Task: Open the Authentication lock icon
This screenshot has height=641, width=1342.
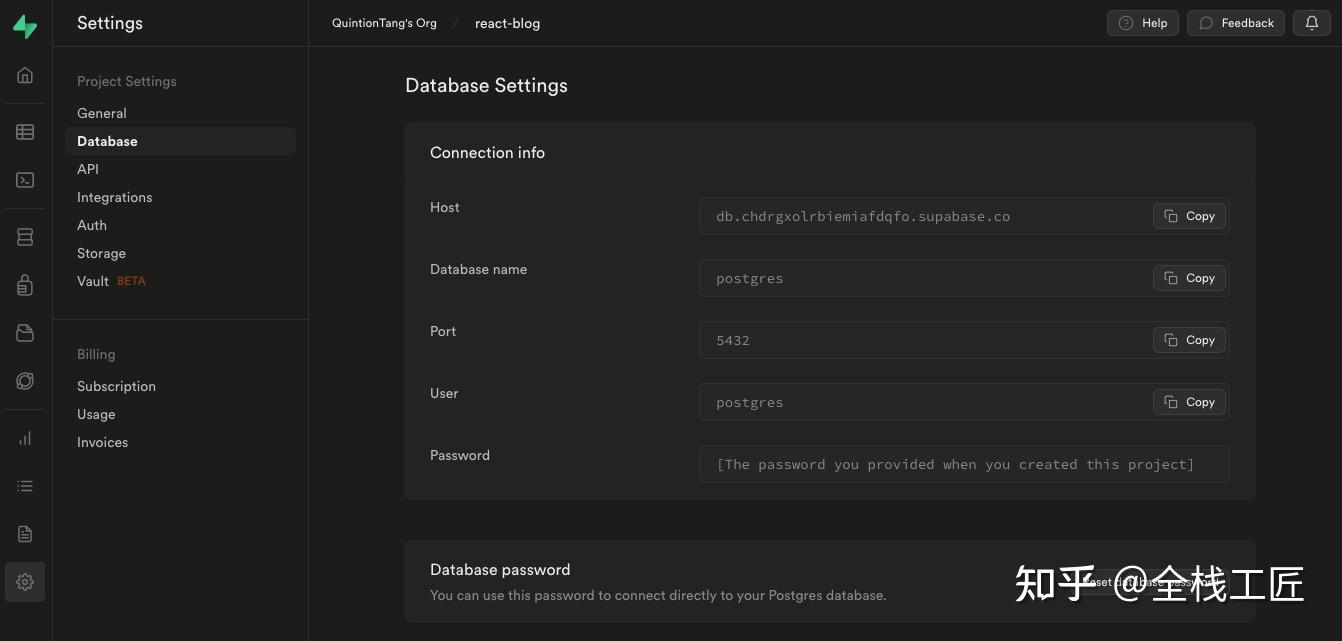Action: (25, 286)
